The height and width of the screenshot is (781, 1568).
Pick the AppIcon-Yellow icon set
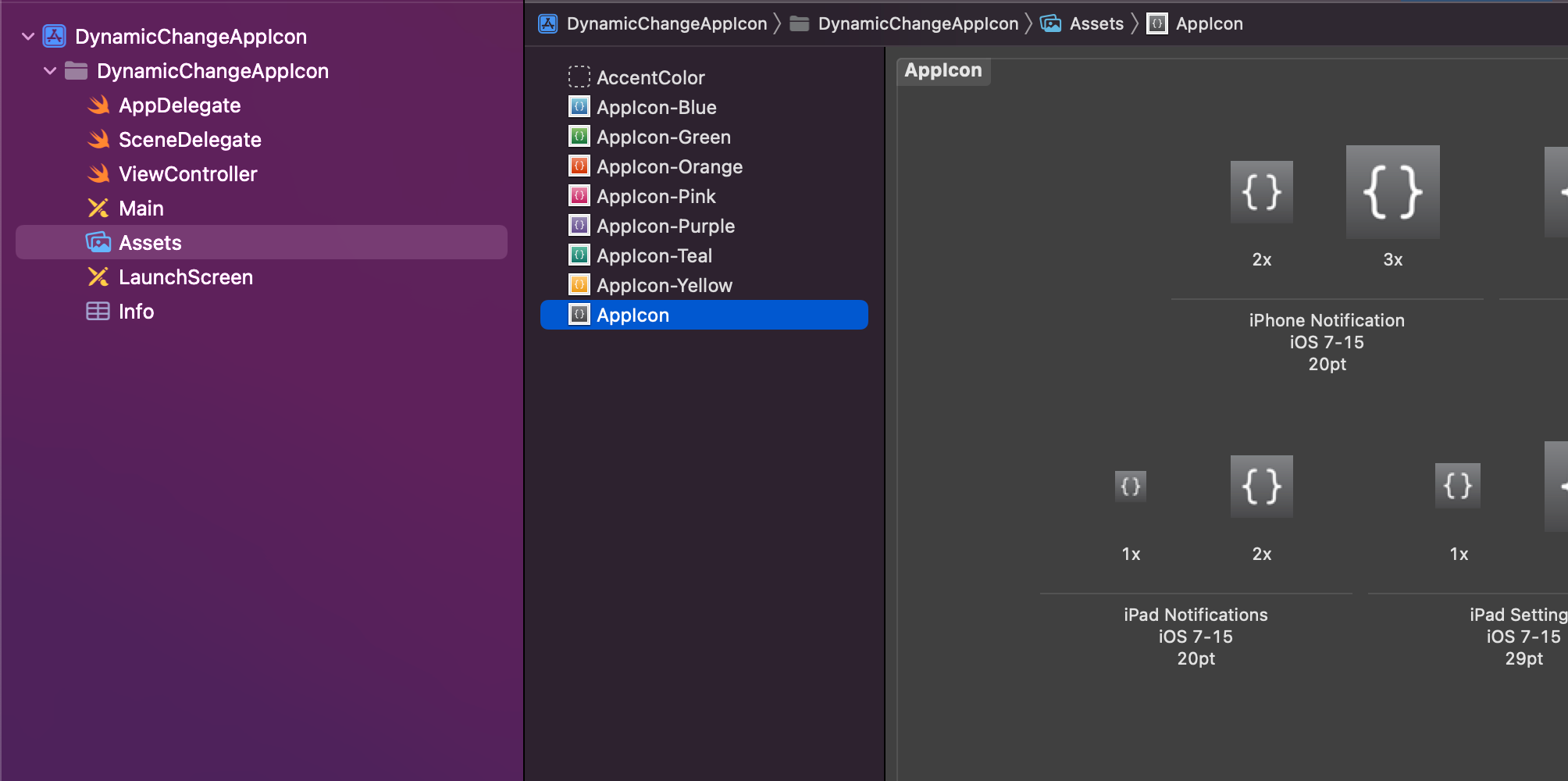[664, 285]
